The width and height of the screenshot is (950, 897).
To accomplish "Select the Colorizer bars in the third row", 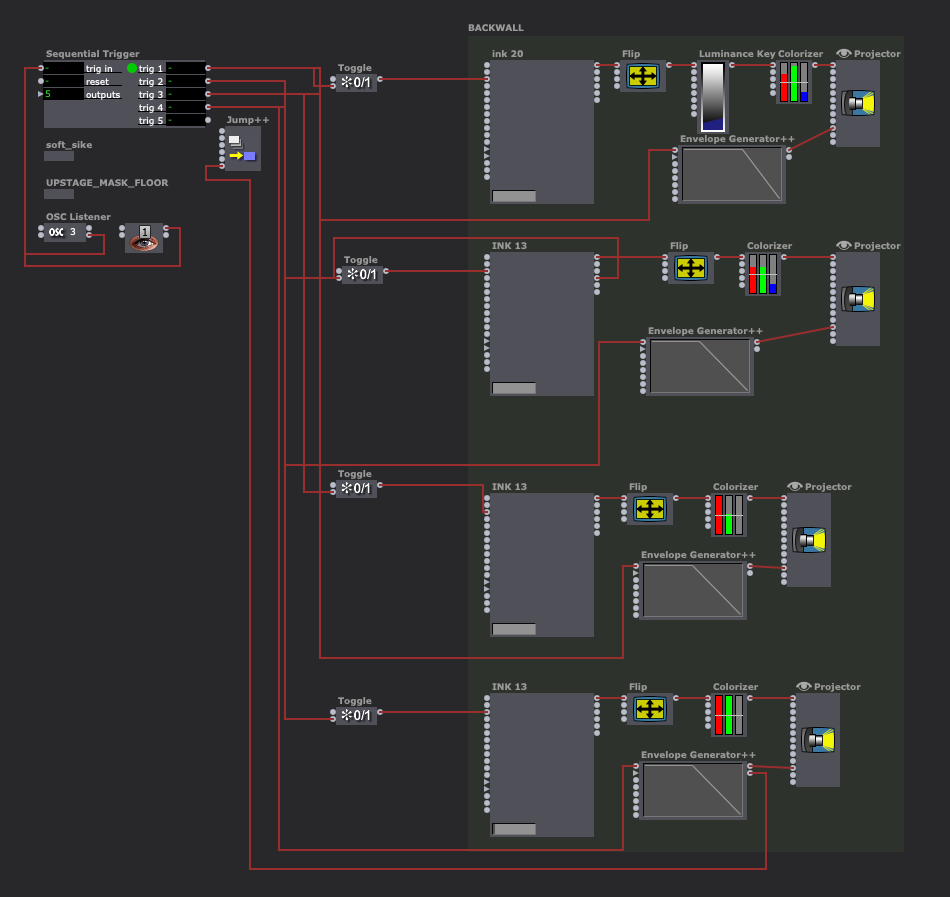I will point(729,515).
